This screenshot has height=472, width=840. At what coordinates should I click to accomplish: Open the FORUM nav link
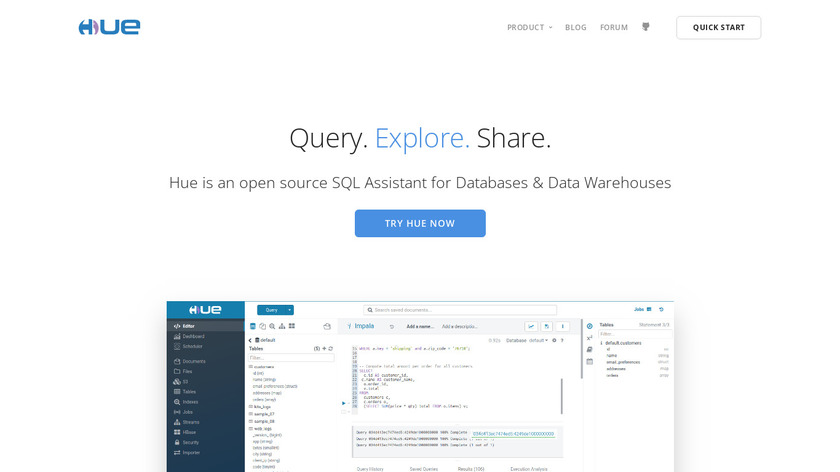pos(613,27)
